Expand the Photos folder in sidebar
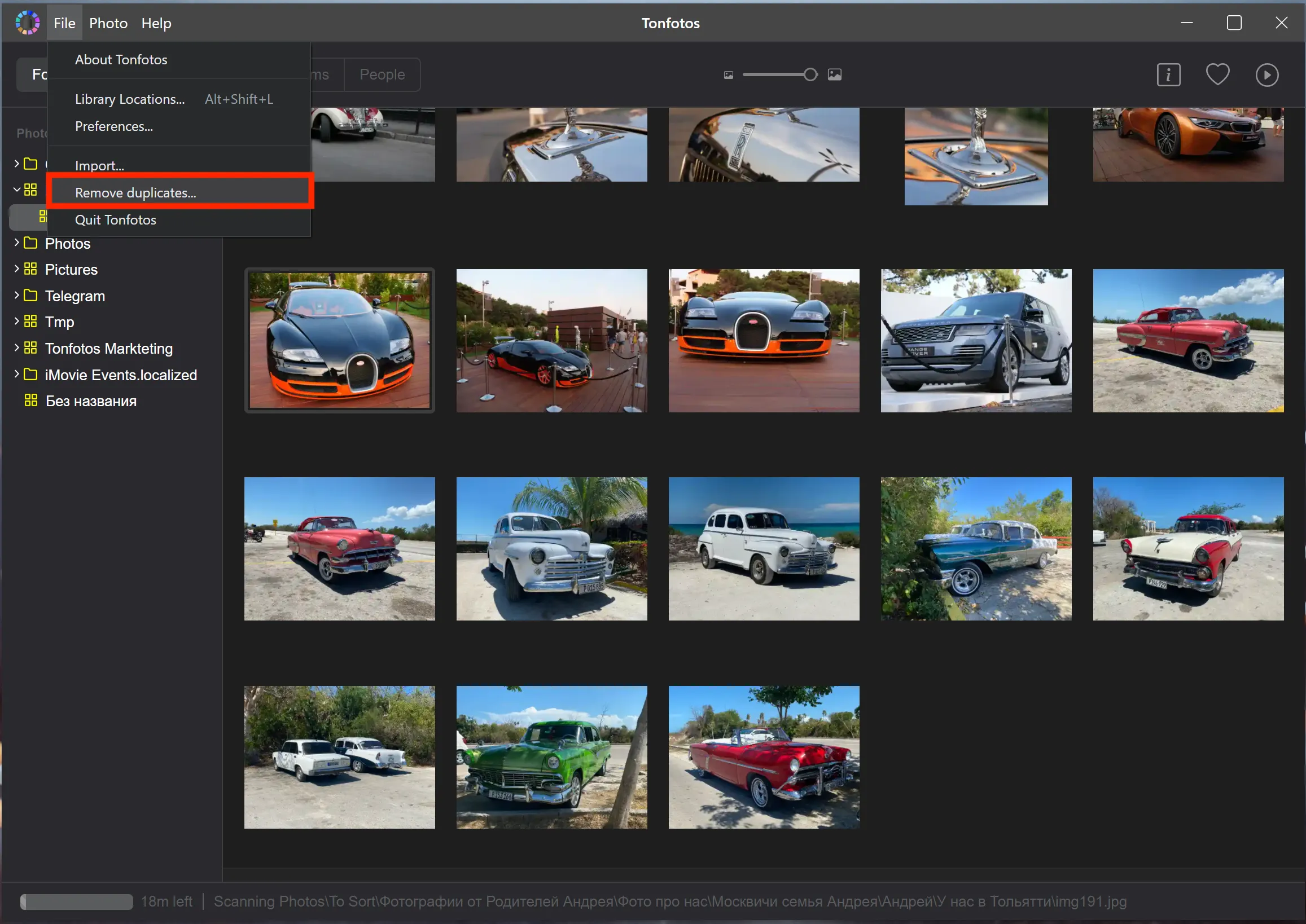 pos(17,243)
